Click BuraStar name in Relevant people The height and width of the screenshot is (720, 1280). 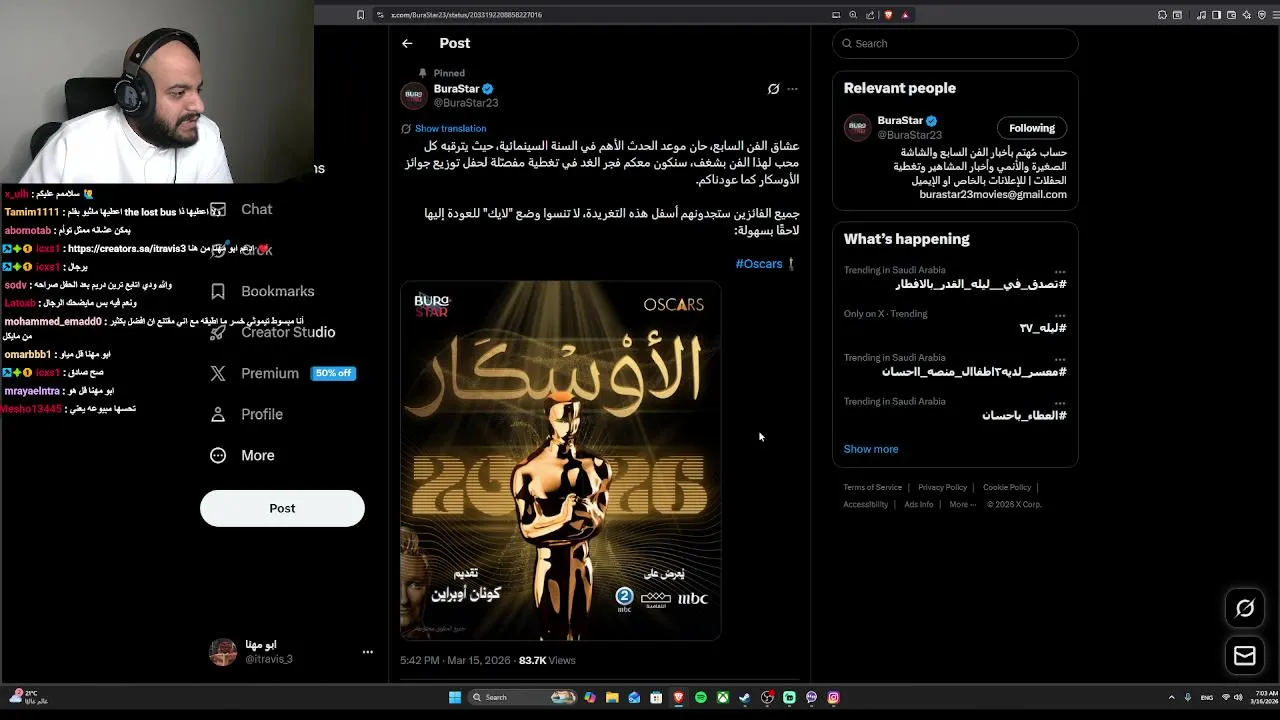(900, 121)
